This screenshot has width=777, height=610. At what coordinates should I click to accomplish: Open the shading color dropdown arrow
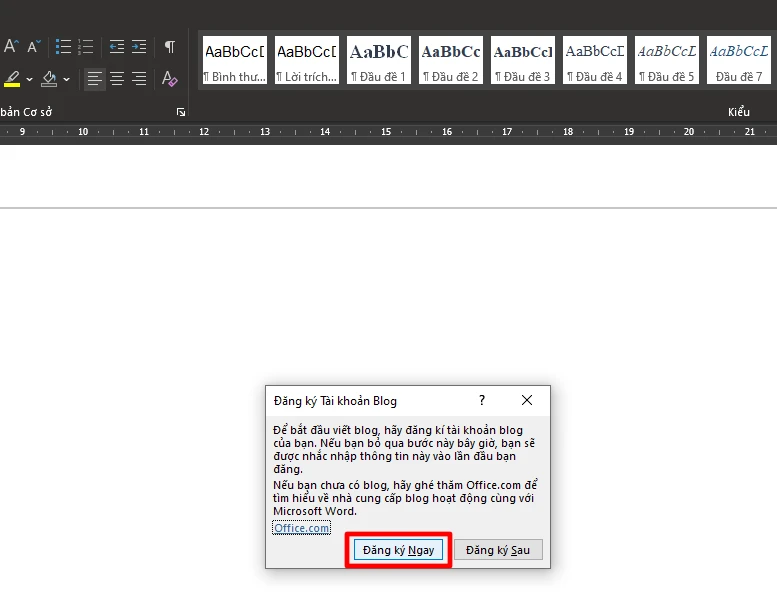(66, 79)
